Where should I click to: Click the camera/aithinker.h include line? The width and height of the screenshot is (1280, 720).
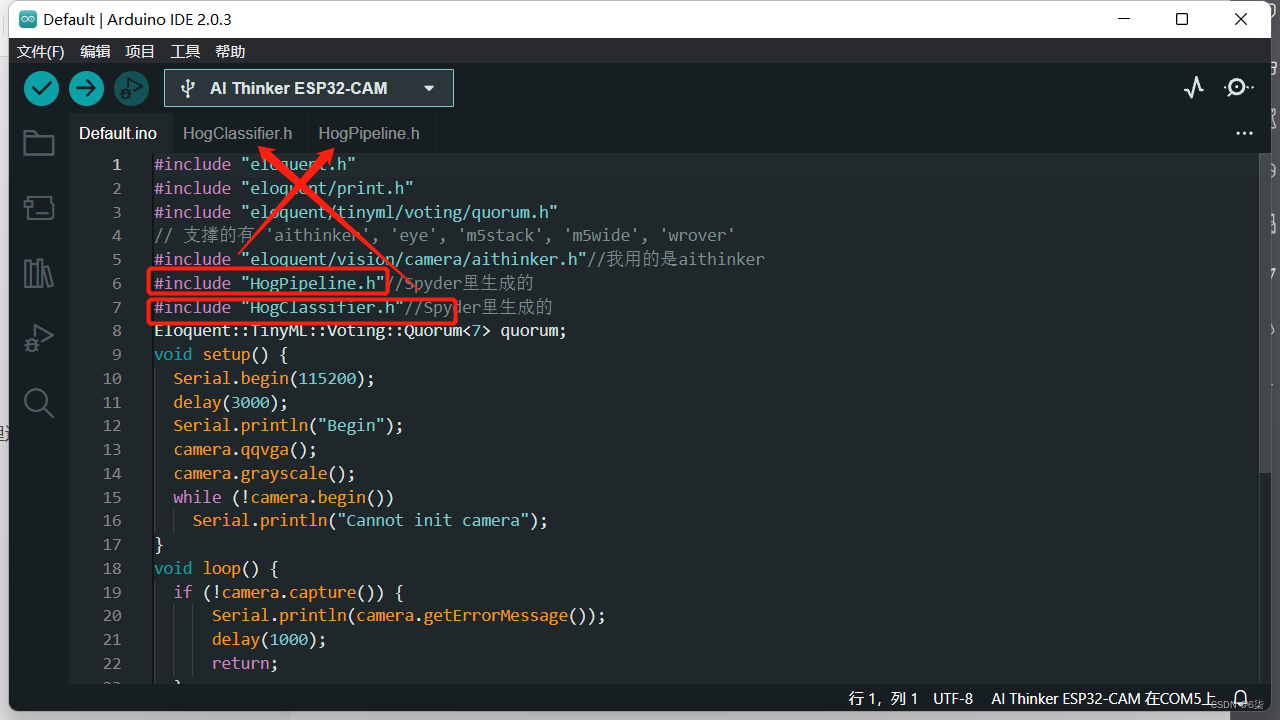point(459,259)
